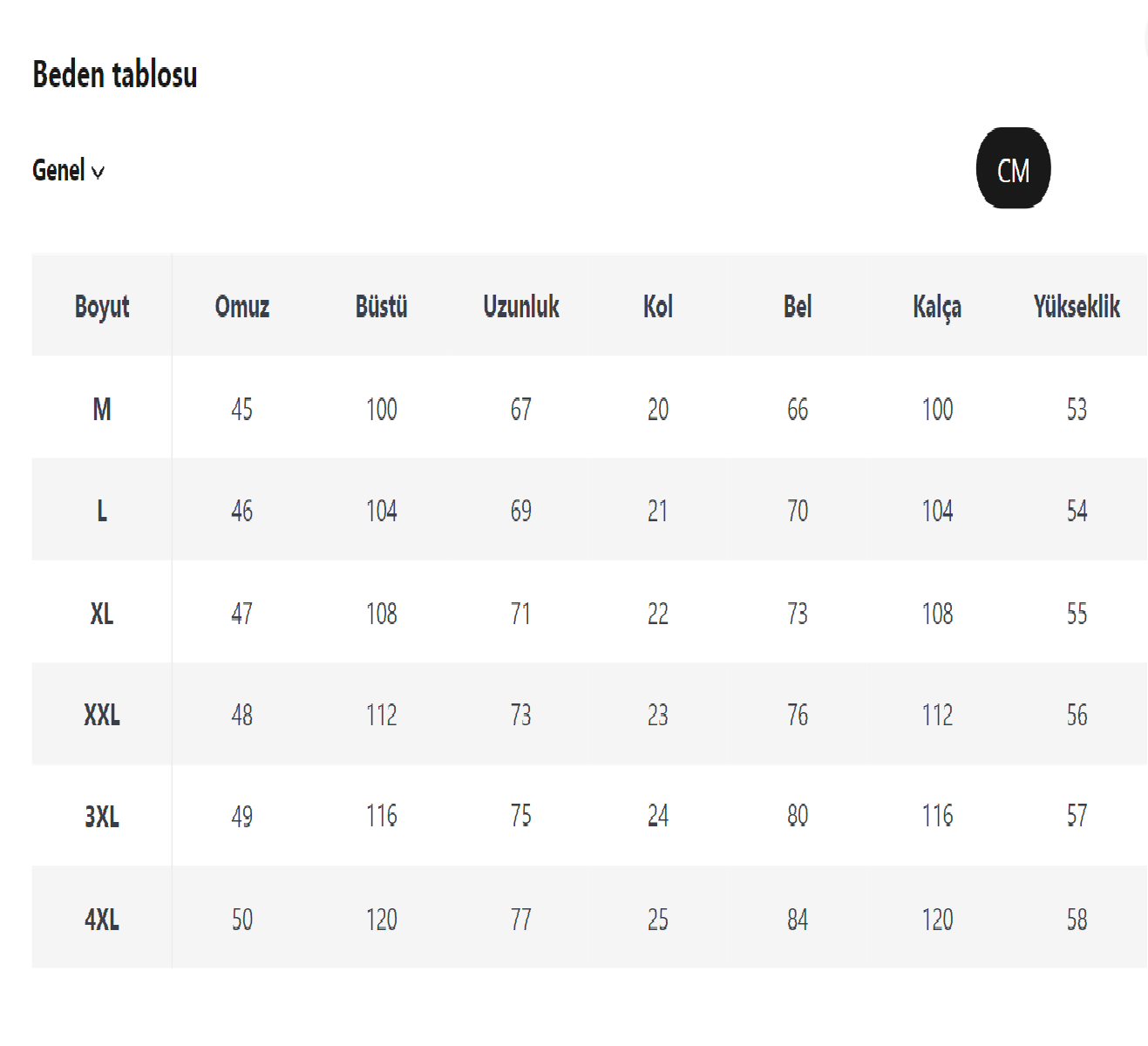1148x1046 pixels.
Task: Select the Boyut column header
Action: (102, 307)
